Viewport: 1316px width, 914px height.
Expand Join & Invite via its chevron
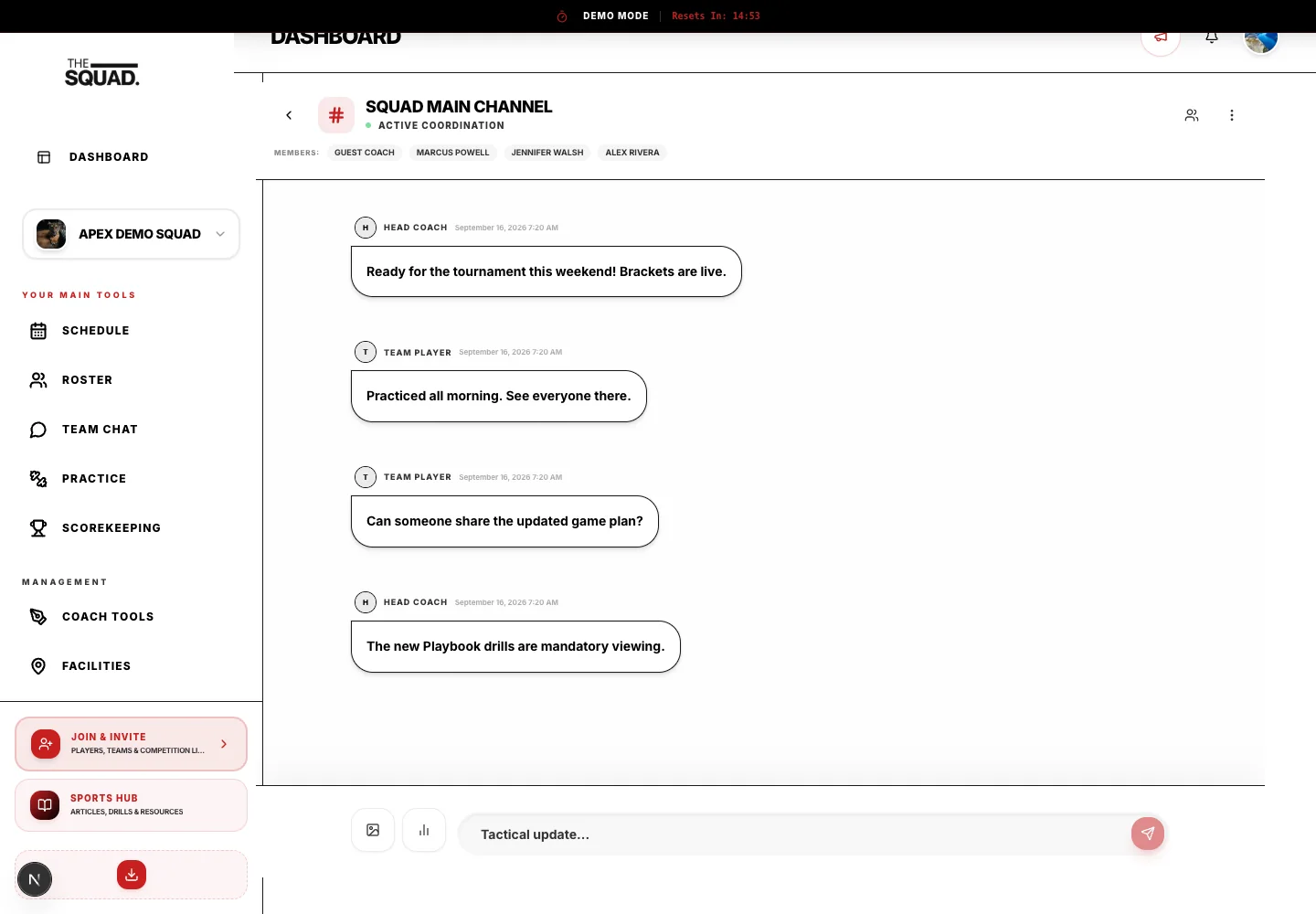pyautogui.click(x=224, y=744)
